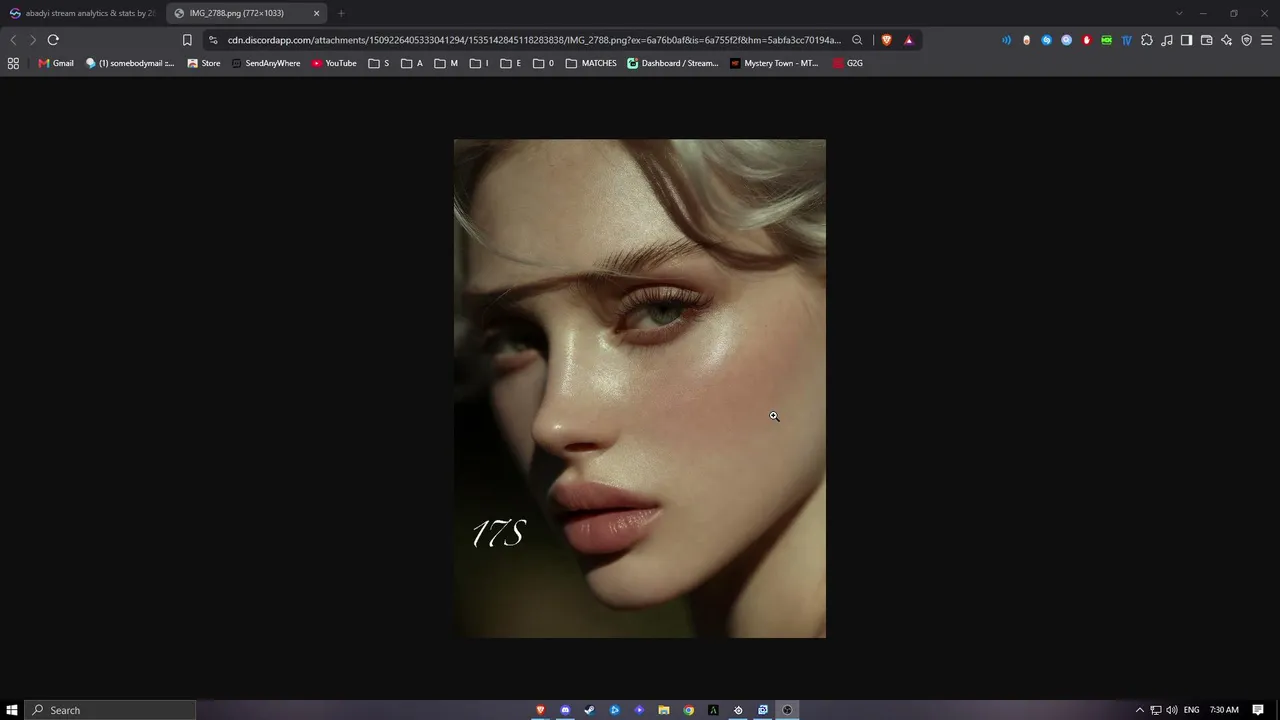Zoom into the displayed portrait image
Screen dimensions: 1280x720
pyautogui.click(x=640, y=388)
